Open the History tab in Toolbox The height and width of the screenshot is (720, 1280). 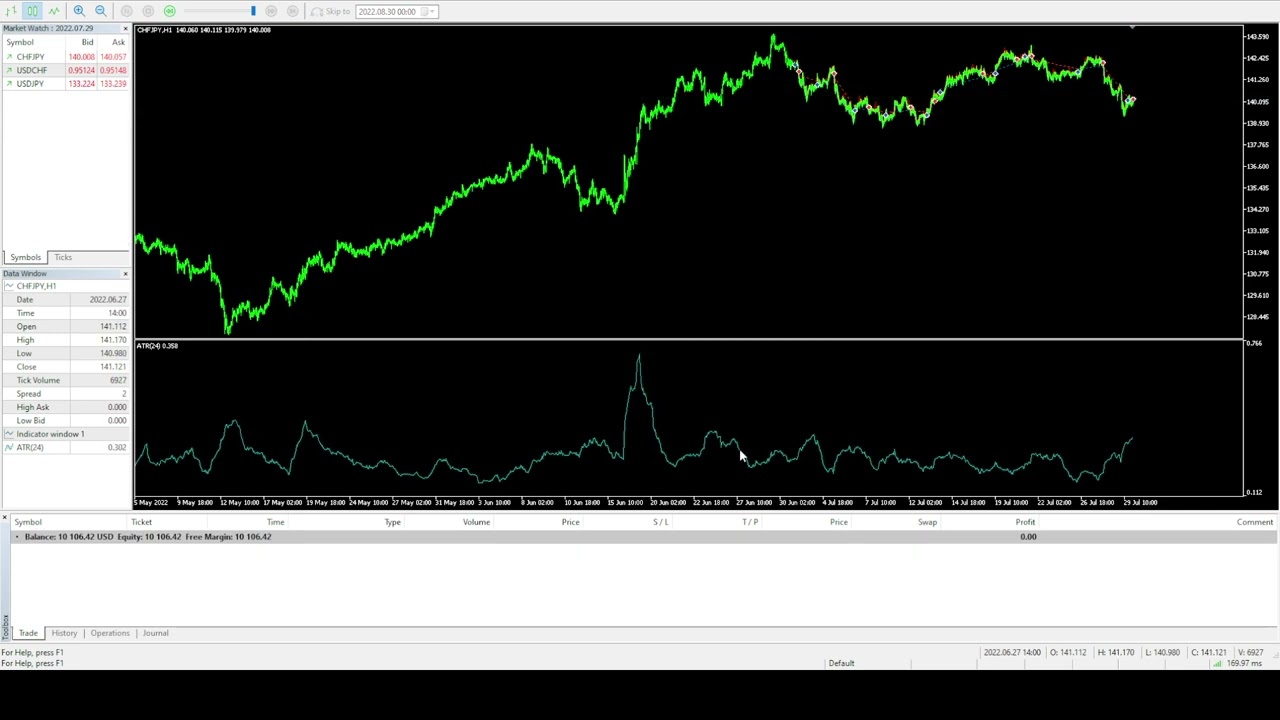point(64,633)
